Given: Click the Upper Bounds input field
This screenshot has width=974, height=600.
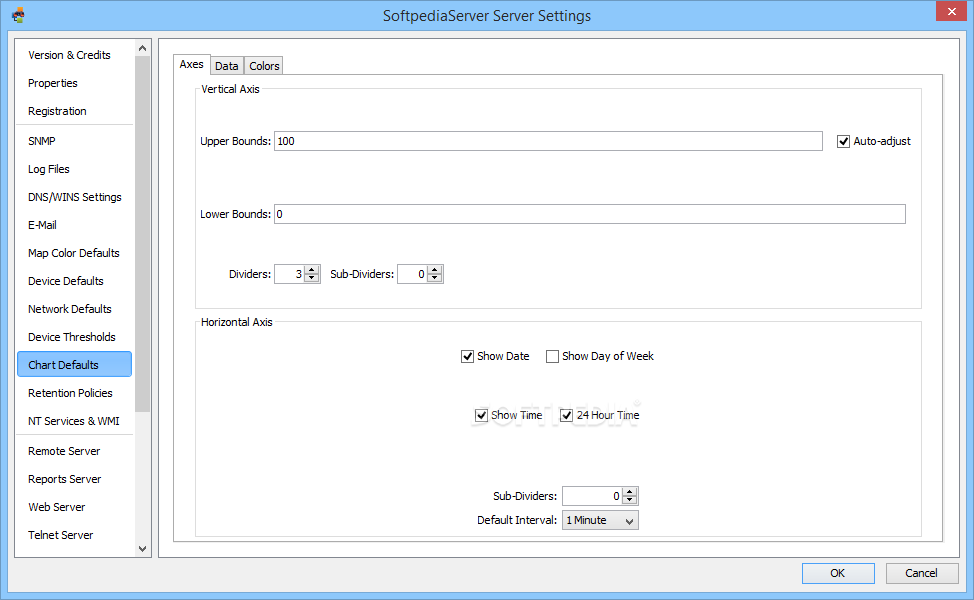Looking at the screenshot, I should (x=548, y=141).
